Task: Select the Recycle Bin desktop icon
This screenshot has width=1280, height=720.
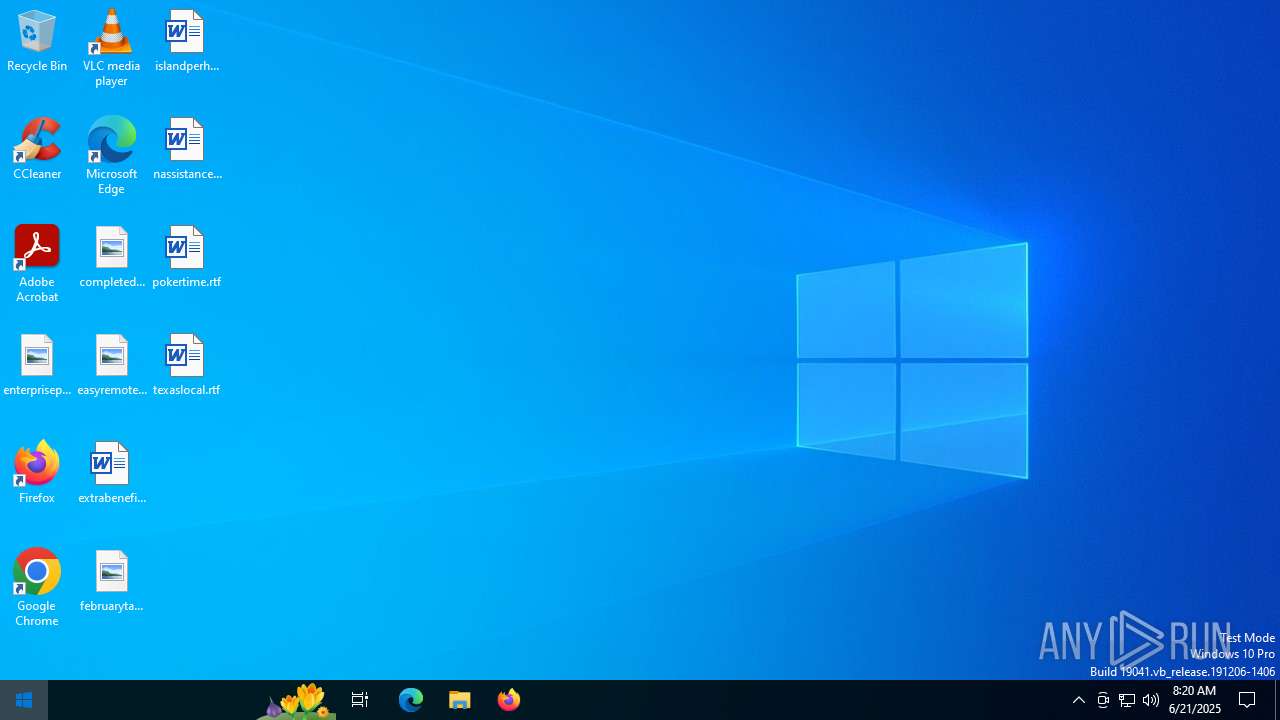Action: click(37, 41)
